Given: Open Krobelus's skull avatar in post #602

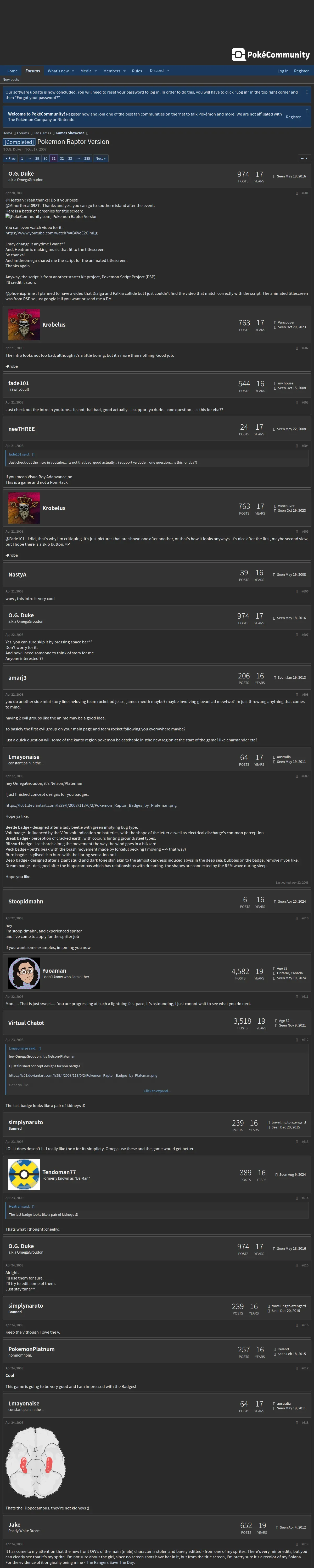Looking at the screenshot, I should pyautogui.click(x=24, y=324).
